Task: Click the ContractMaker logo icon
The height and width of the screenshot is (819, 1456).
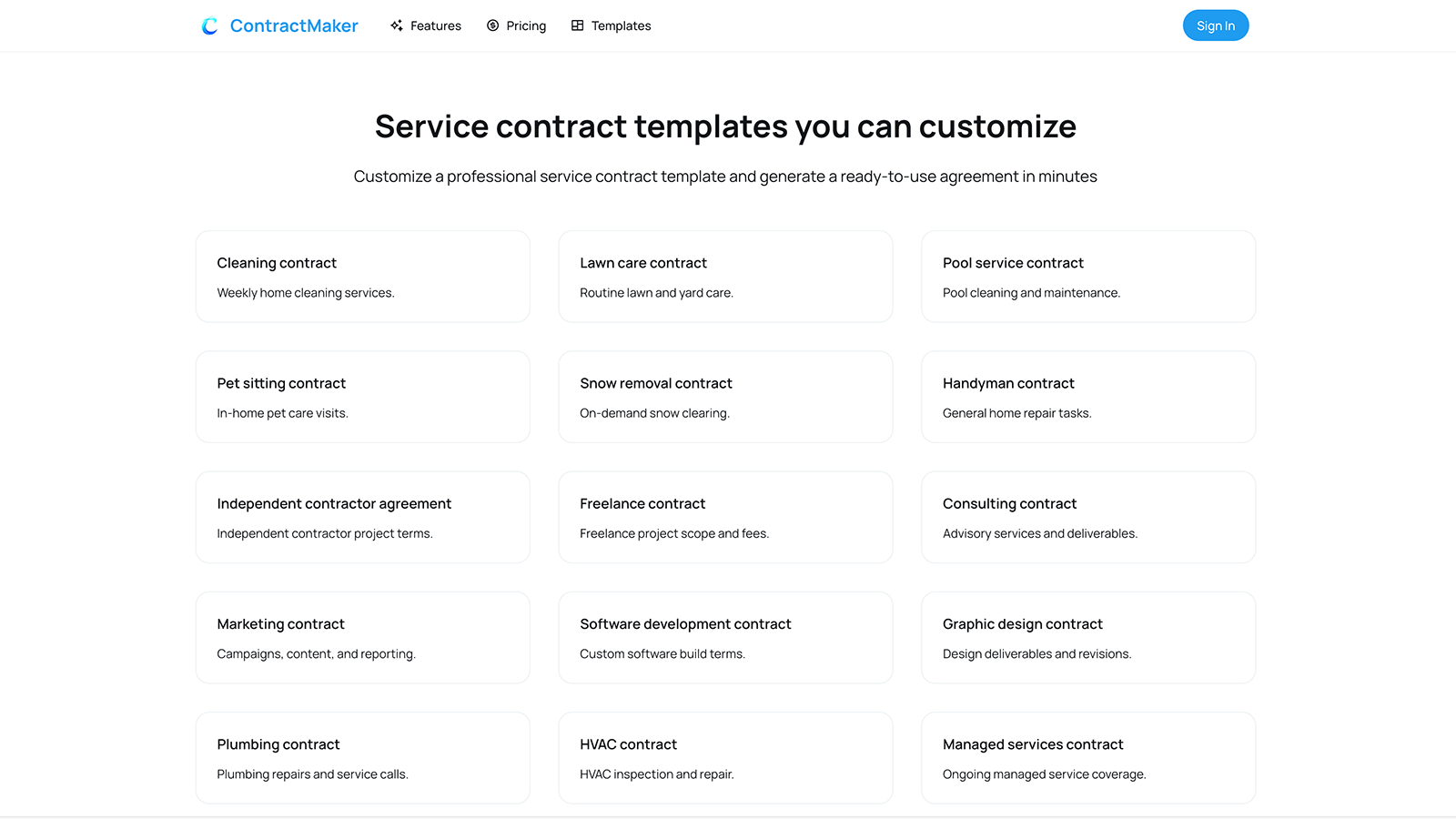Action: point(209,25)
